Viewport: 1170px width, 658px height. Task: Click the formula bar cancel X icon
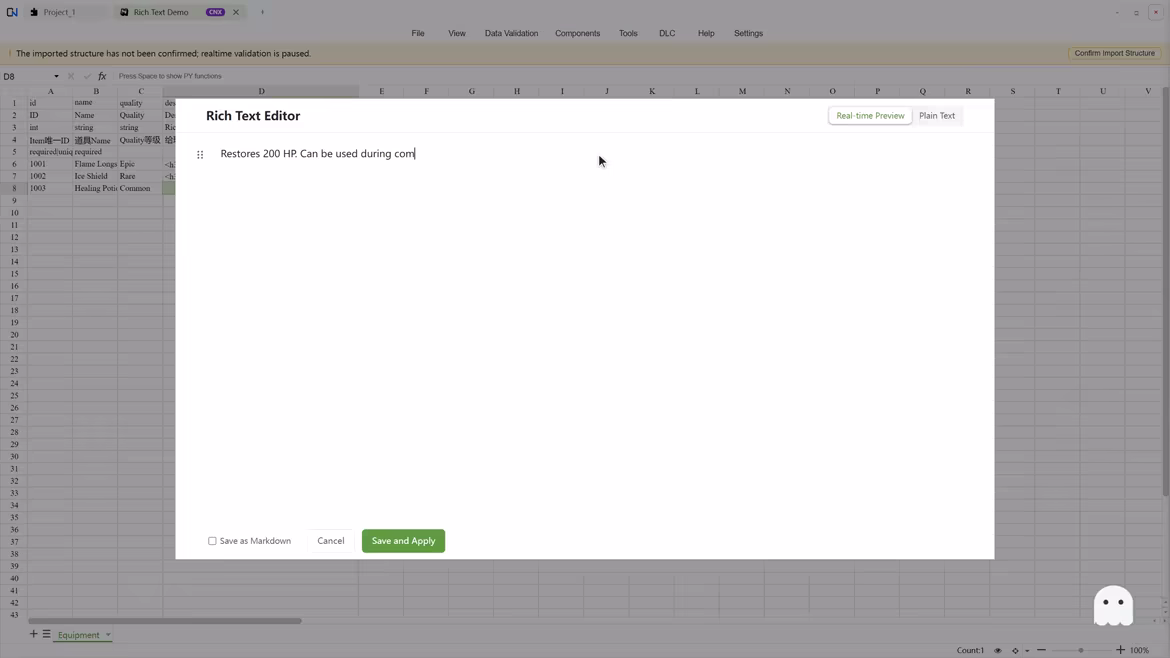click(x=71, y=76)
